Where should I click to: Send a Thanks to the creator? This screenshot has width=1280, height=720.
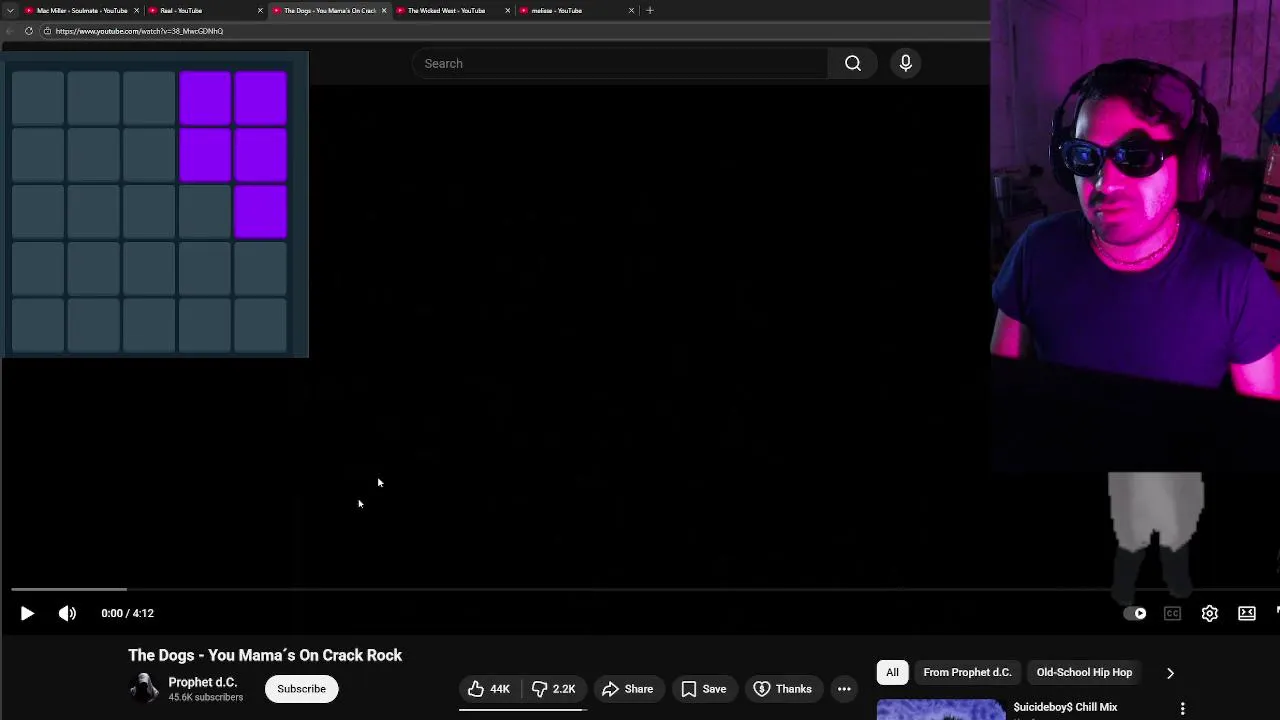783,689
